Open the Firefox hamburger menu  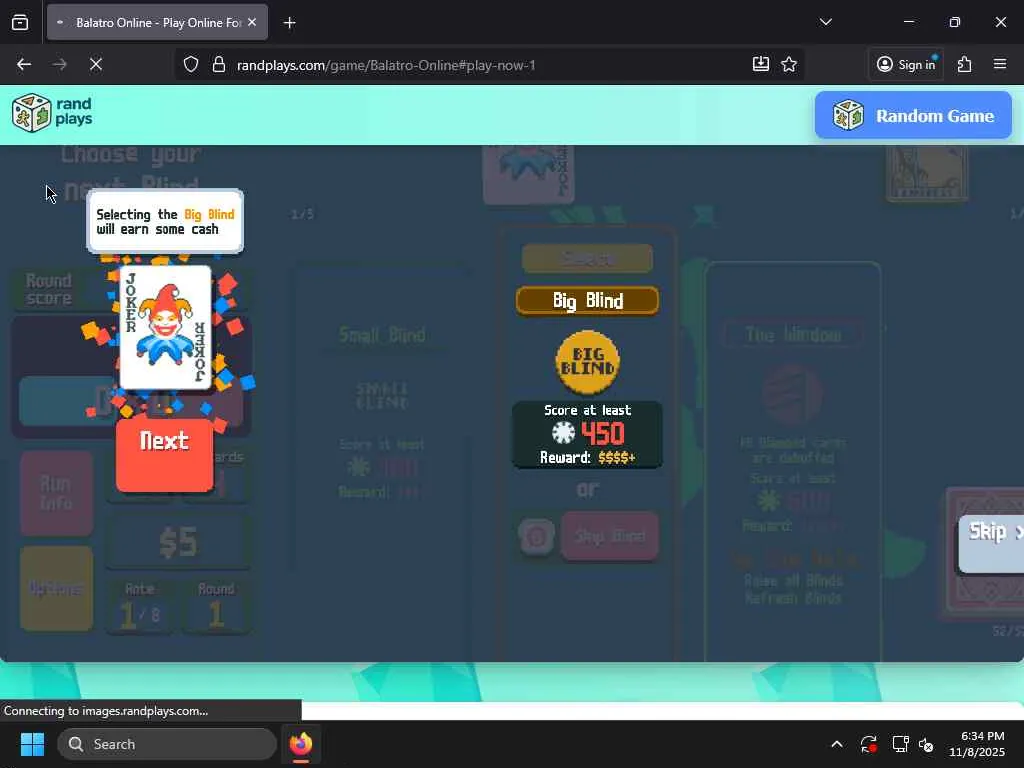[1000, 64]
